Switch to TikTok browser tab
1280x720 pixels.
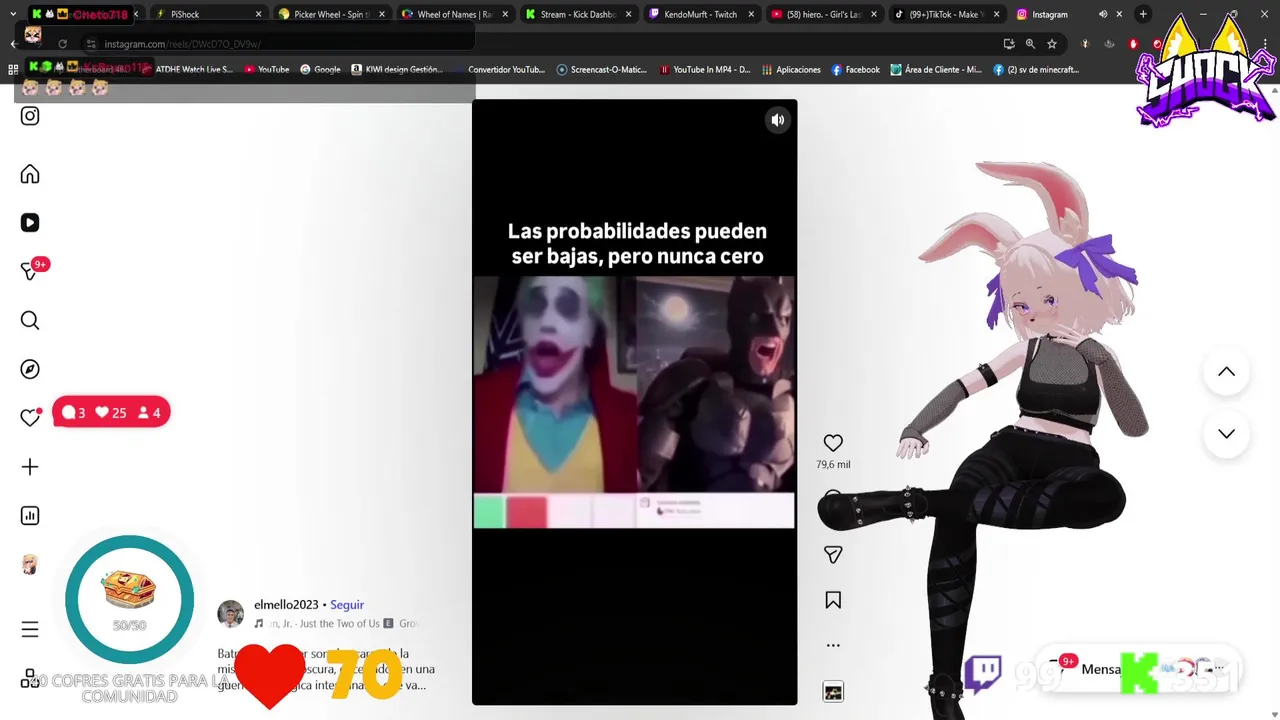(947, 14)
